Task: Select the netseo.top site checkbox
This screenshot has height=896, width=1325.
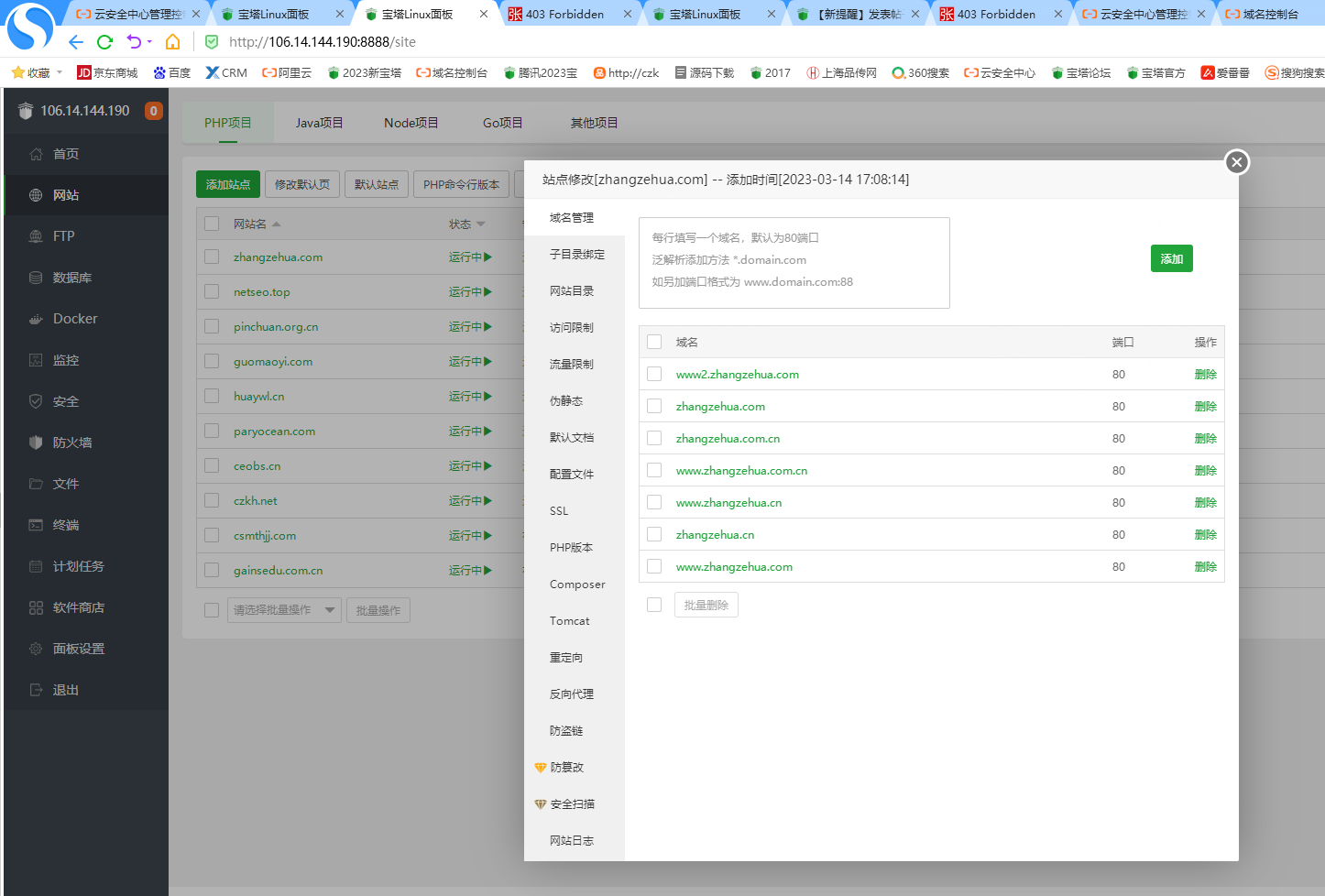Action: click(x=212, y=291)
